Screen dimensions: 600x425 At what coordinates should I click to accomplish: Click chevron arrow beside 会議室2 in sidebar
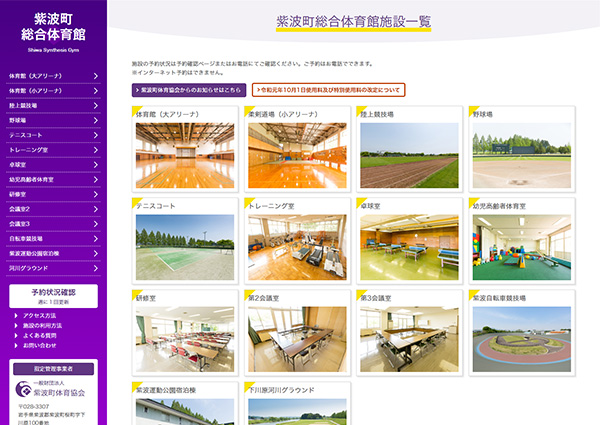[96, 209]
